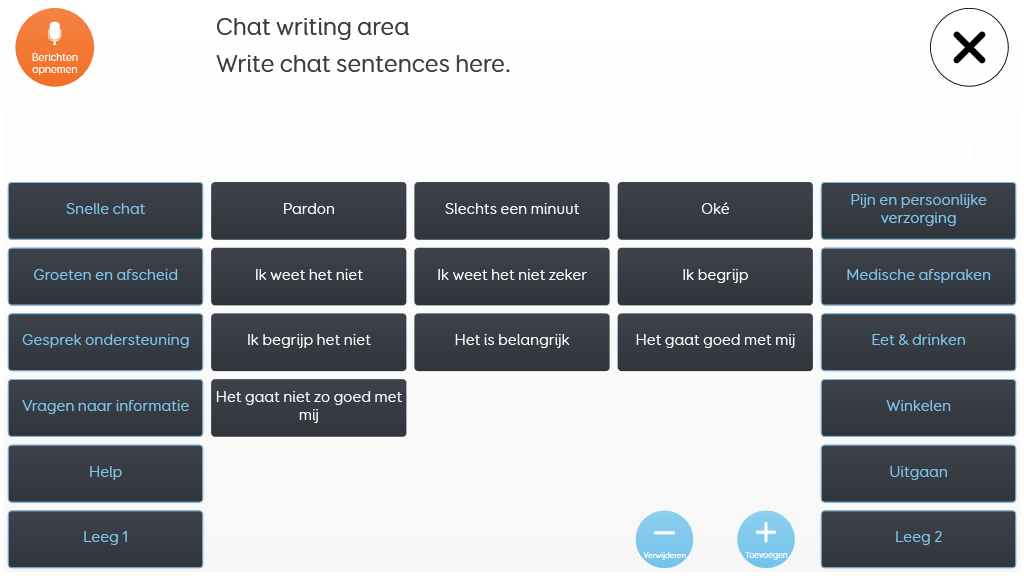The width and height of the screenshot is (1024, 576).
Task: Open Pijn en persoonlijke verzorging category
Action: [x=918, y=210]
